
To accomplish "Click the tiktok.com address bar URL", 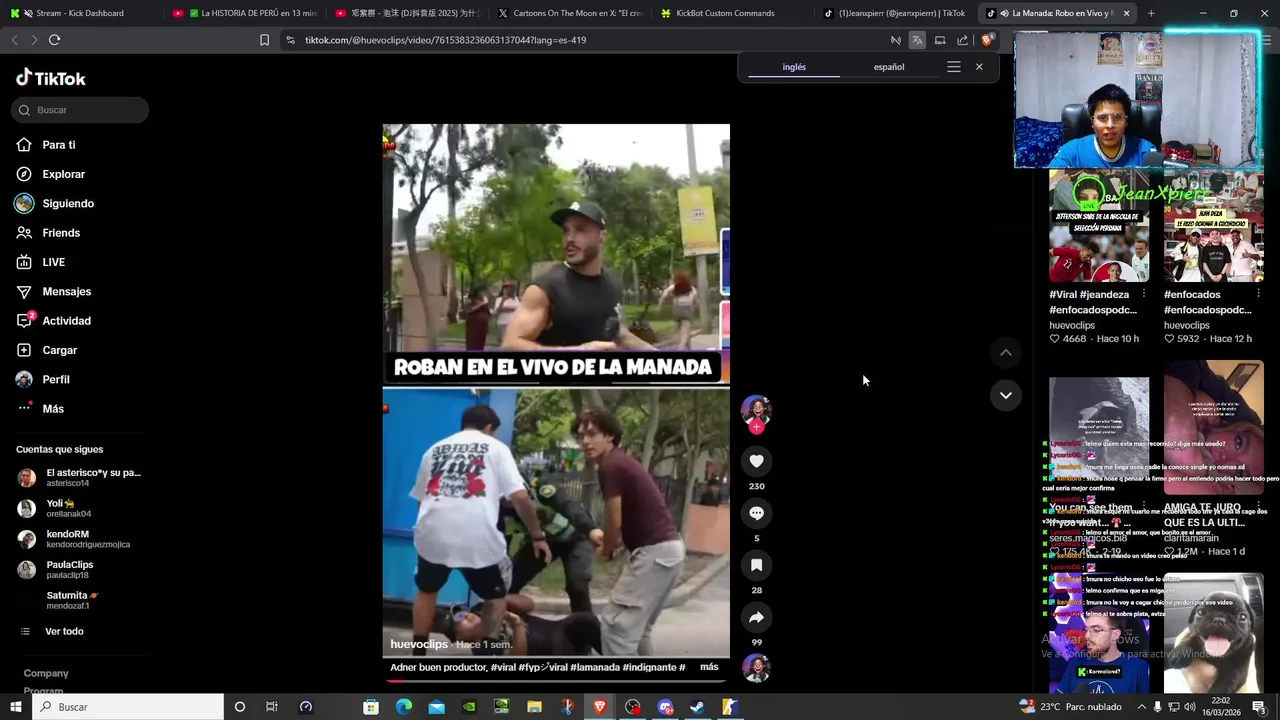I will click(445, 40).
